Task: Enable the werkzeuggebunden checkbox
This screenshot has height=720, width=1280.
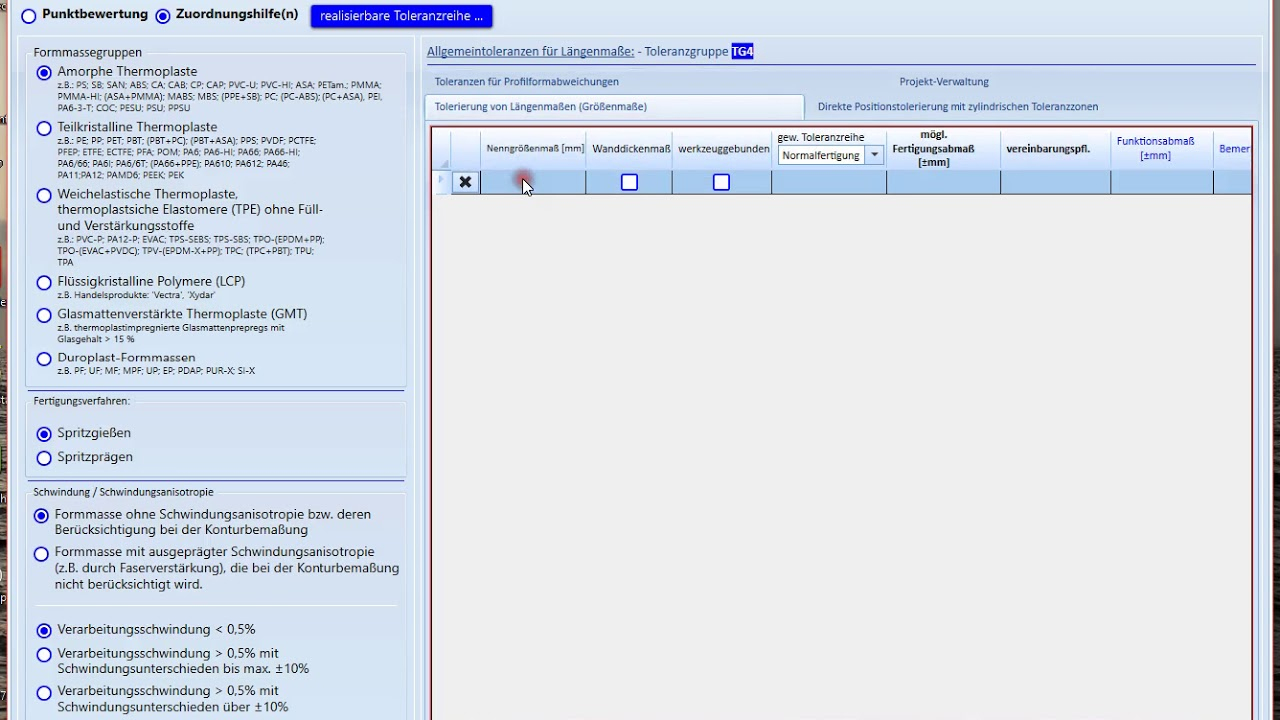Action: point(721,182)
